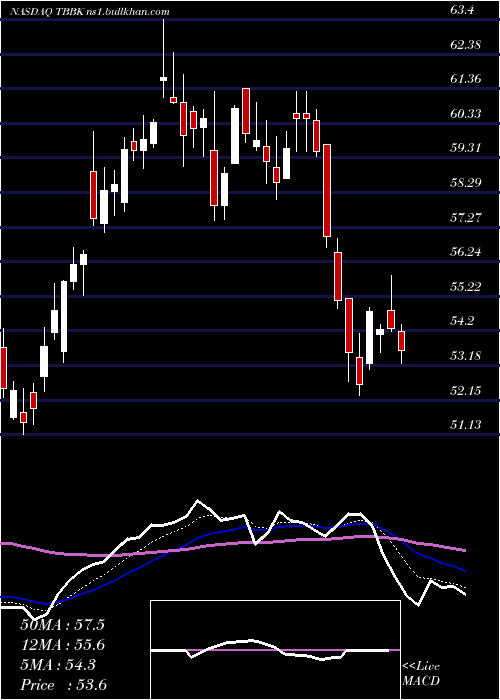Click the tallest red candle near 57.27-59.31
The height and width of the screenshot is (700, 500).
pos(327,190)
